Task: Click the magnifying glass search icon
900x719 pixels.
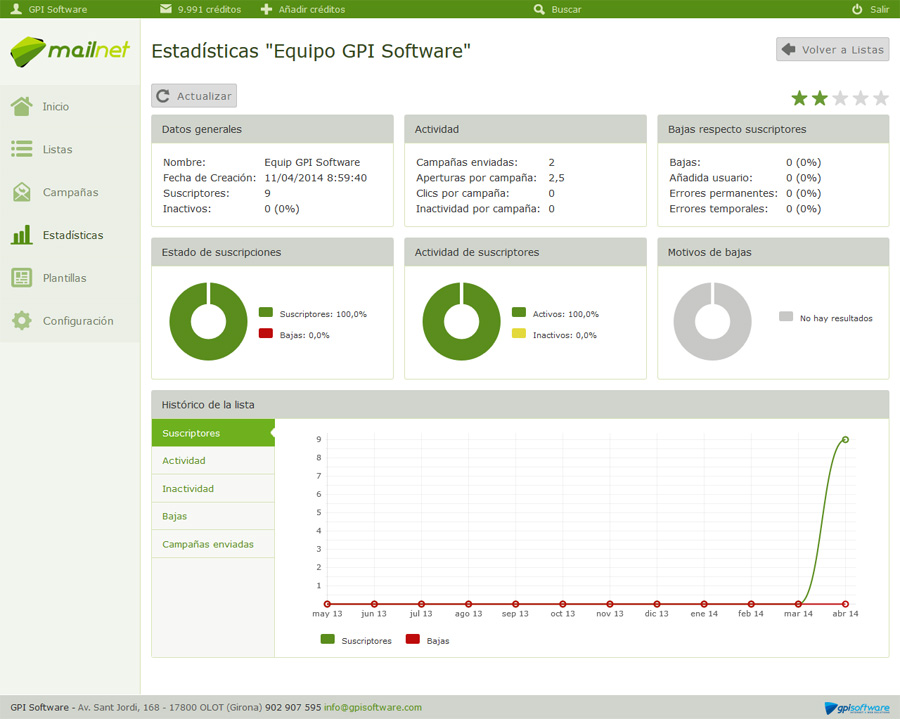Action: 539,9
